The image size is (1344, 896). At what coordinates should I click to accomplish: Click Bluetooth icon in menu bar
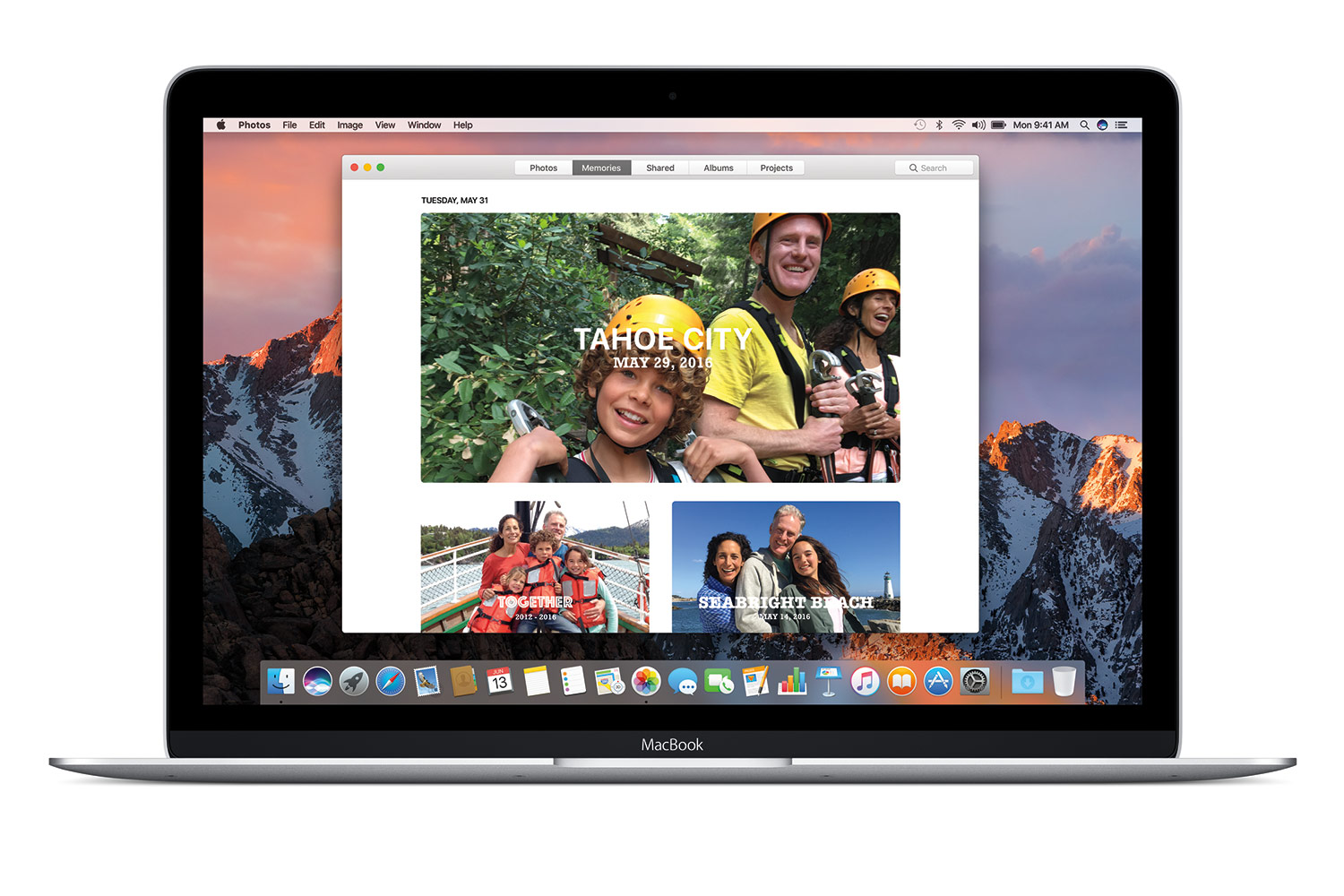[x=939, y=125]
